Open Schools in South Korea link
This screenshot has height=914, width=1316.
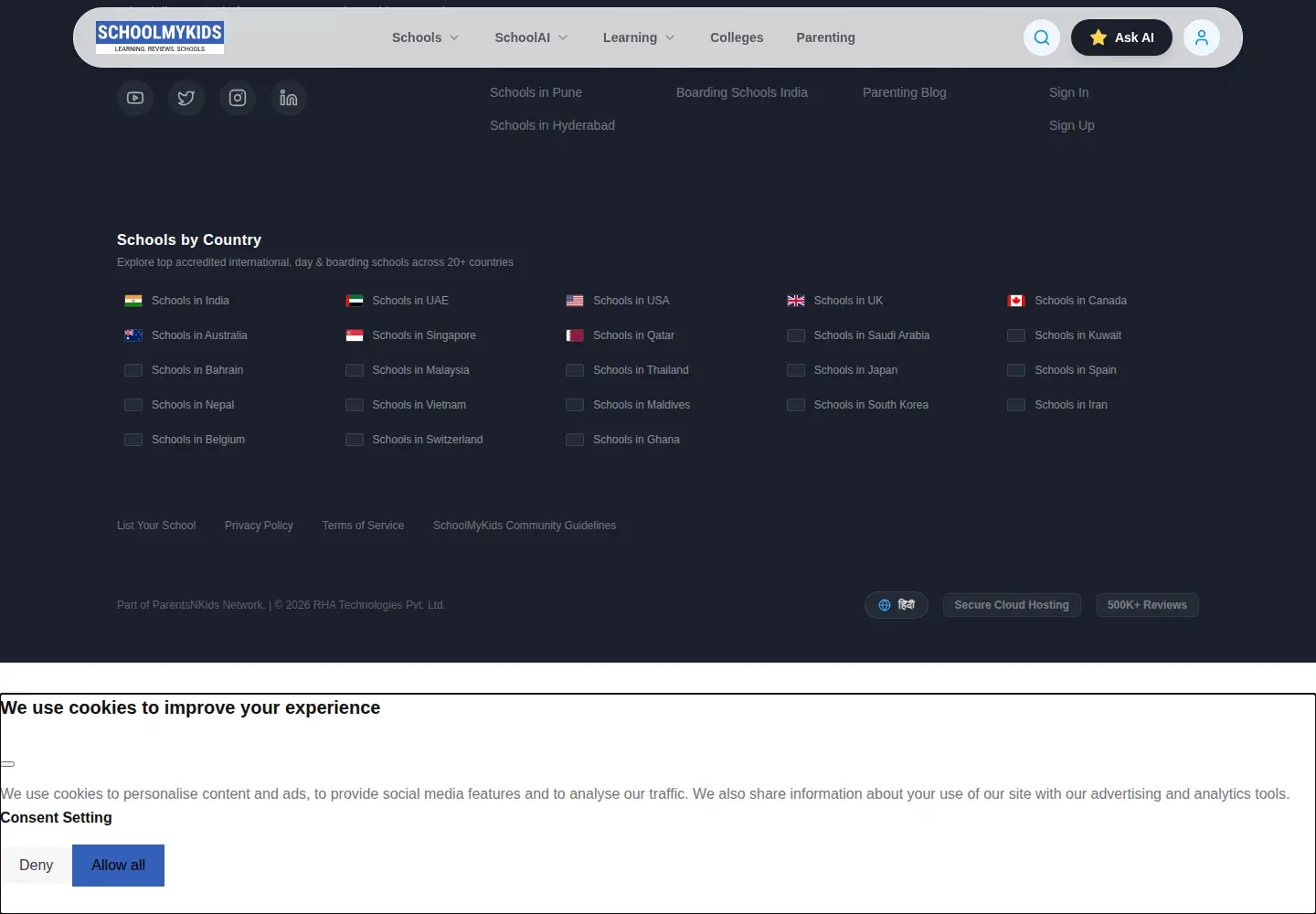click(x=871, y=405)
